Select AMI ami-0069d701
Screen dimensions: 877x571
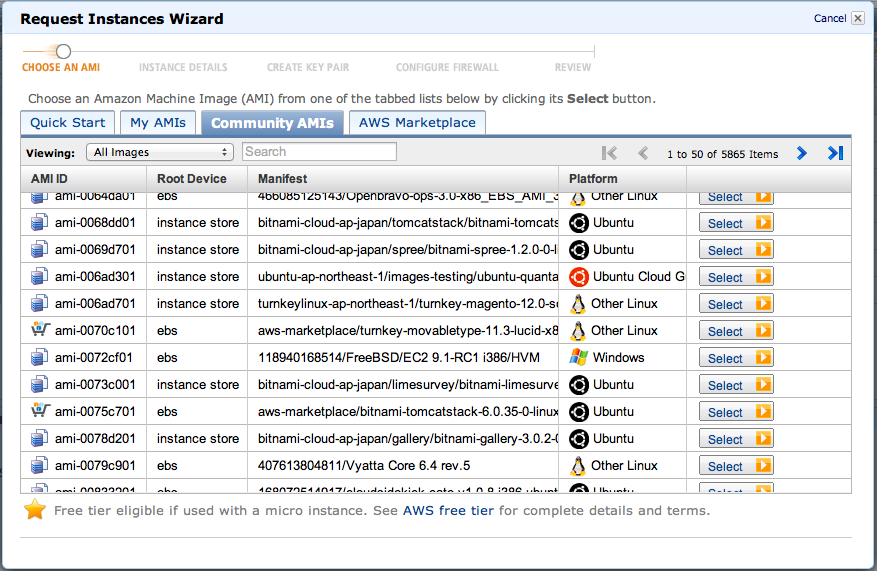pos(736,249)
